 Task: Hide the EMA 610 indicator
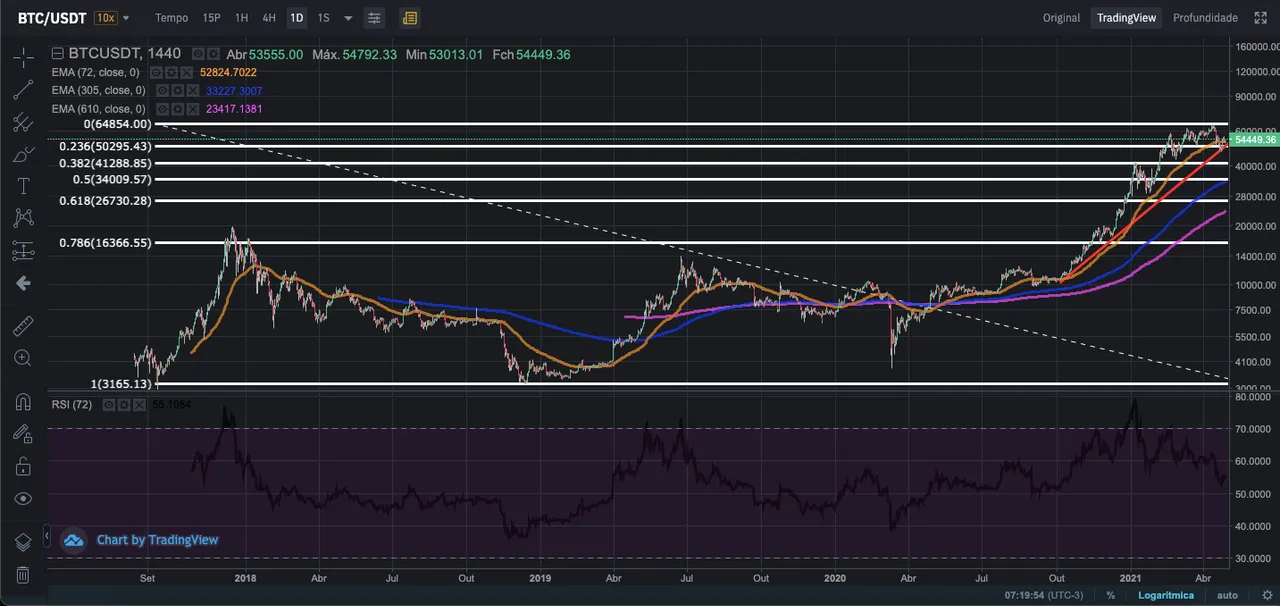pyautogui.click(x=162, y=108)
